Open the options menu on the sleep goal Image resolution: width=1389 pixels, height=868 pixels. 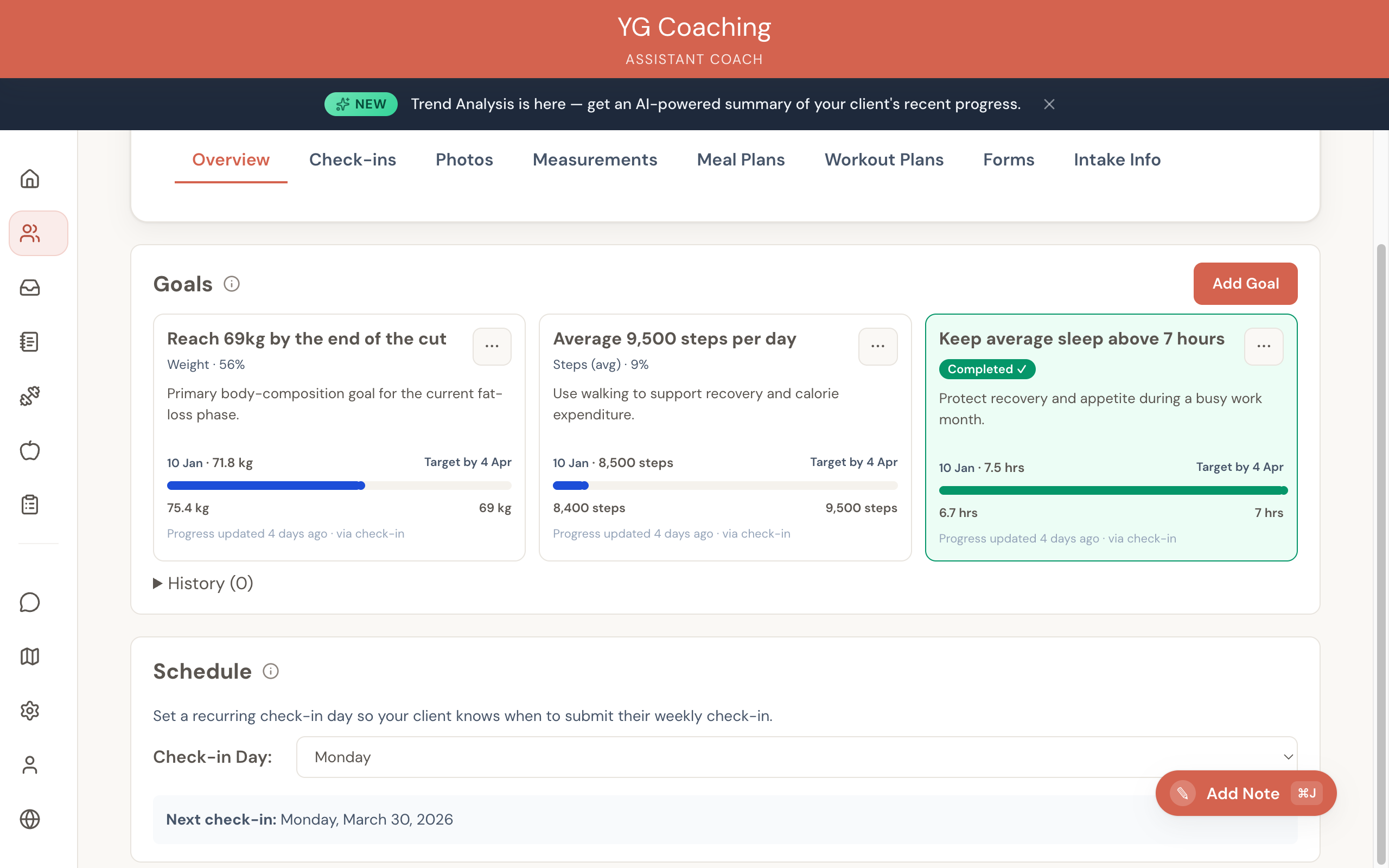[1264, 346]
